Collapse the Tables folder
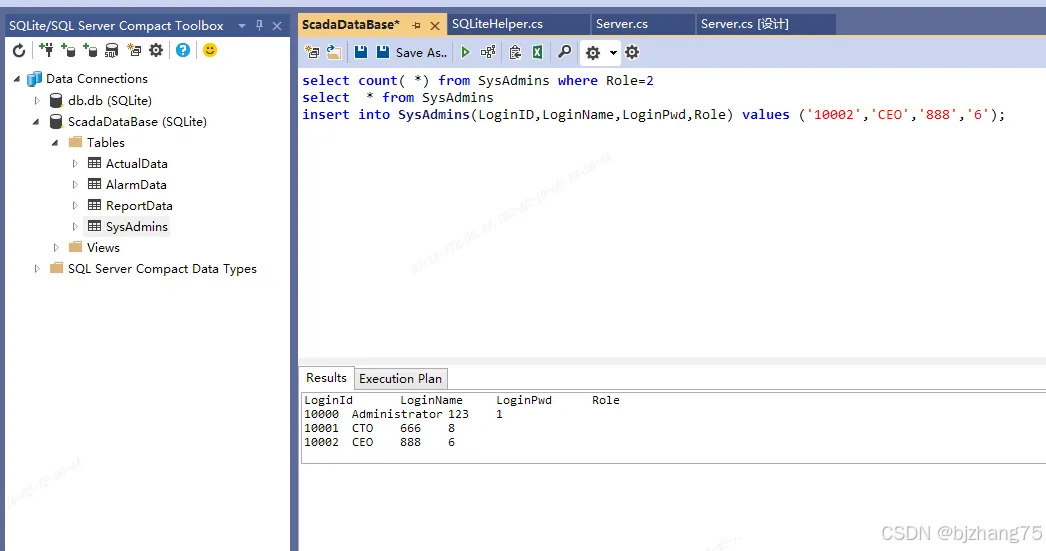 coord(55,143)
